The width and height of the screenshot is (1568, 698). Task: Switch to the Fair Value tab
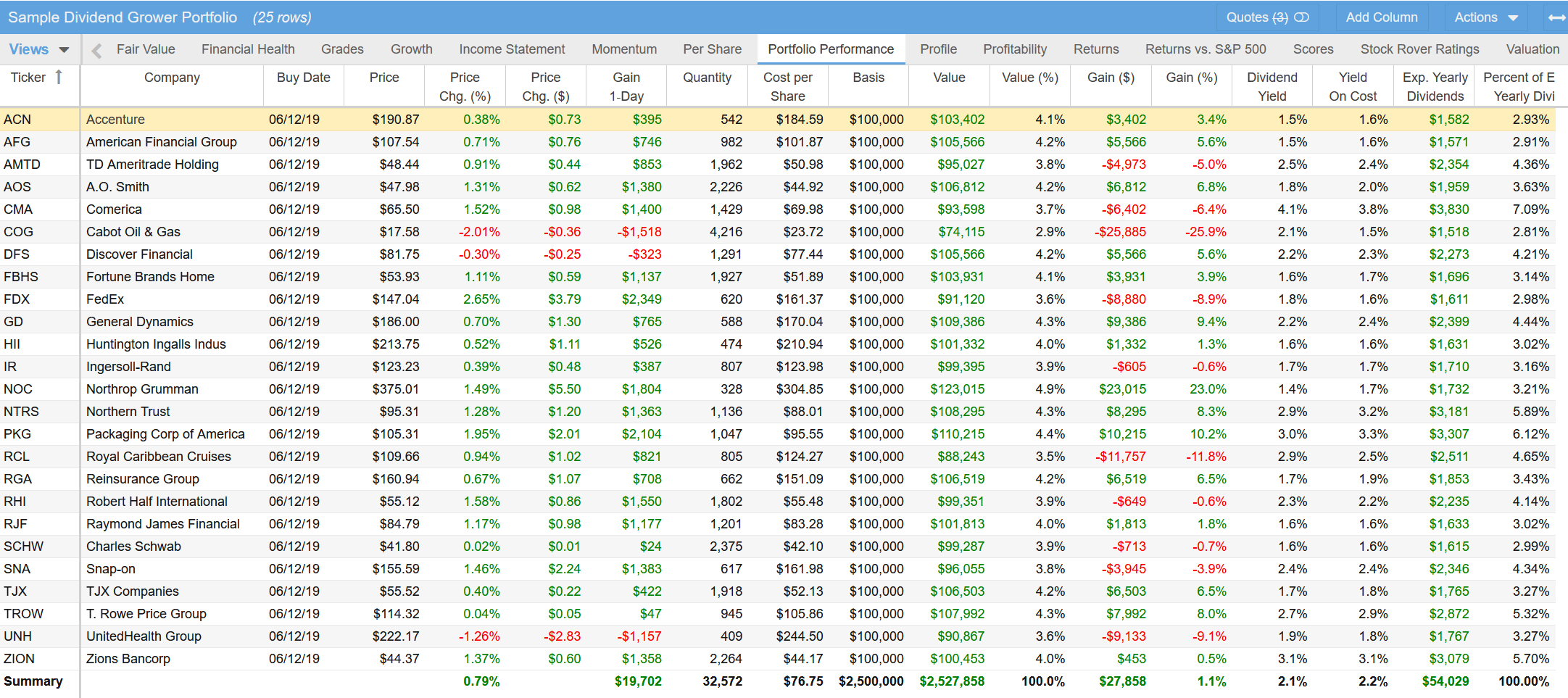click(x=146, y=49)
